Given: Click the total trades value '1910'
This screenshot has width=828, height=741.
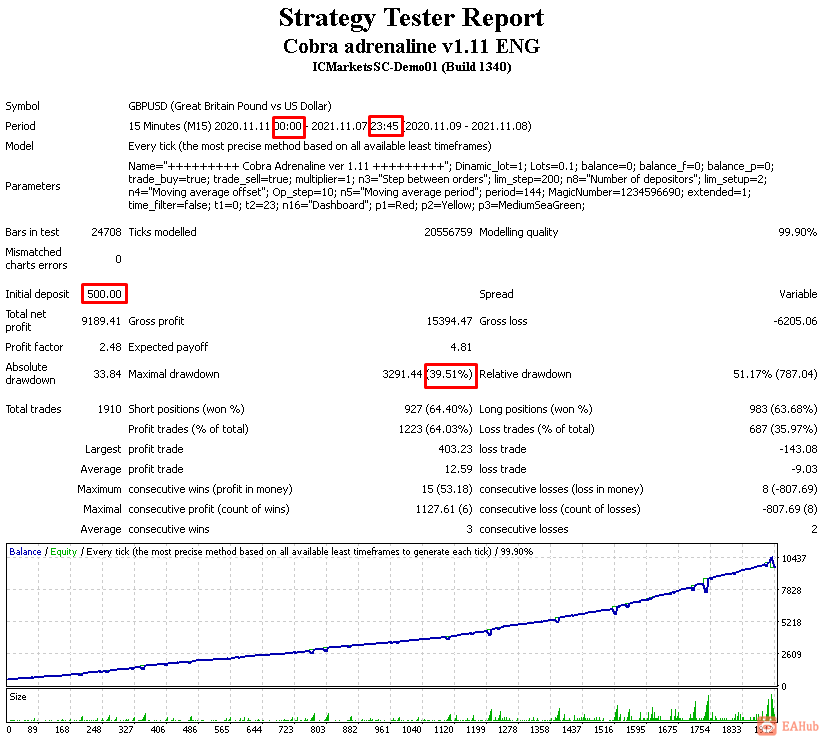Looking at the screenshot, I should (109, 409).
